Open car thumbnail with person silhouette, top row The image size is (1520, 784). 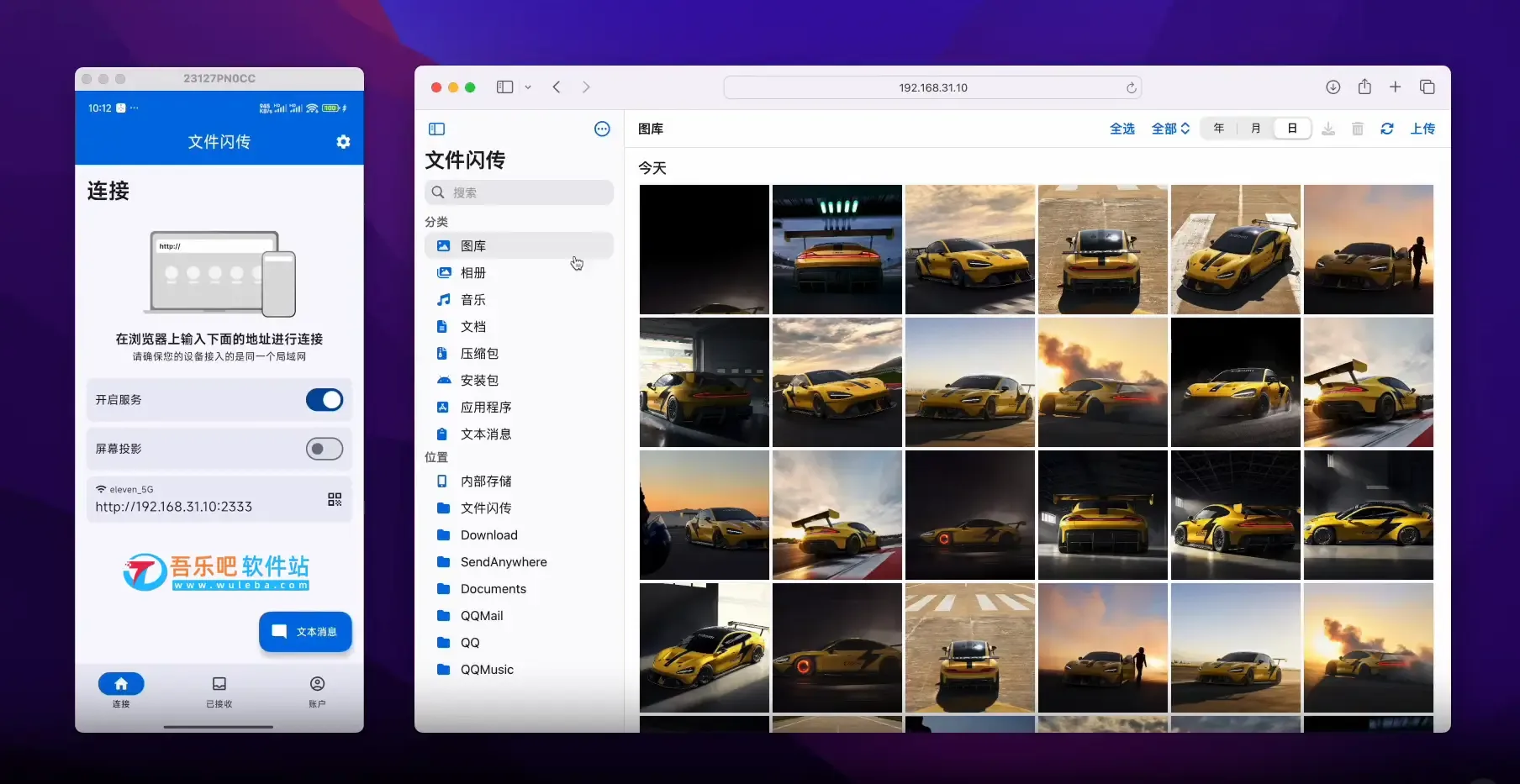(x=1369, y=250)
